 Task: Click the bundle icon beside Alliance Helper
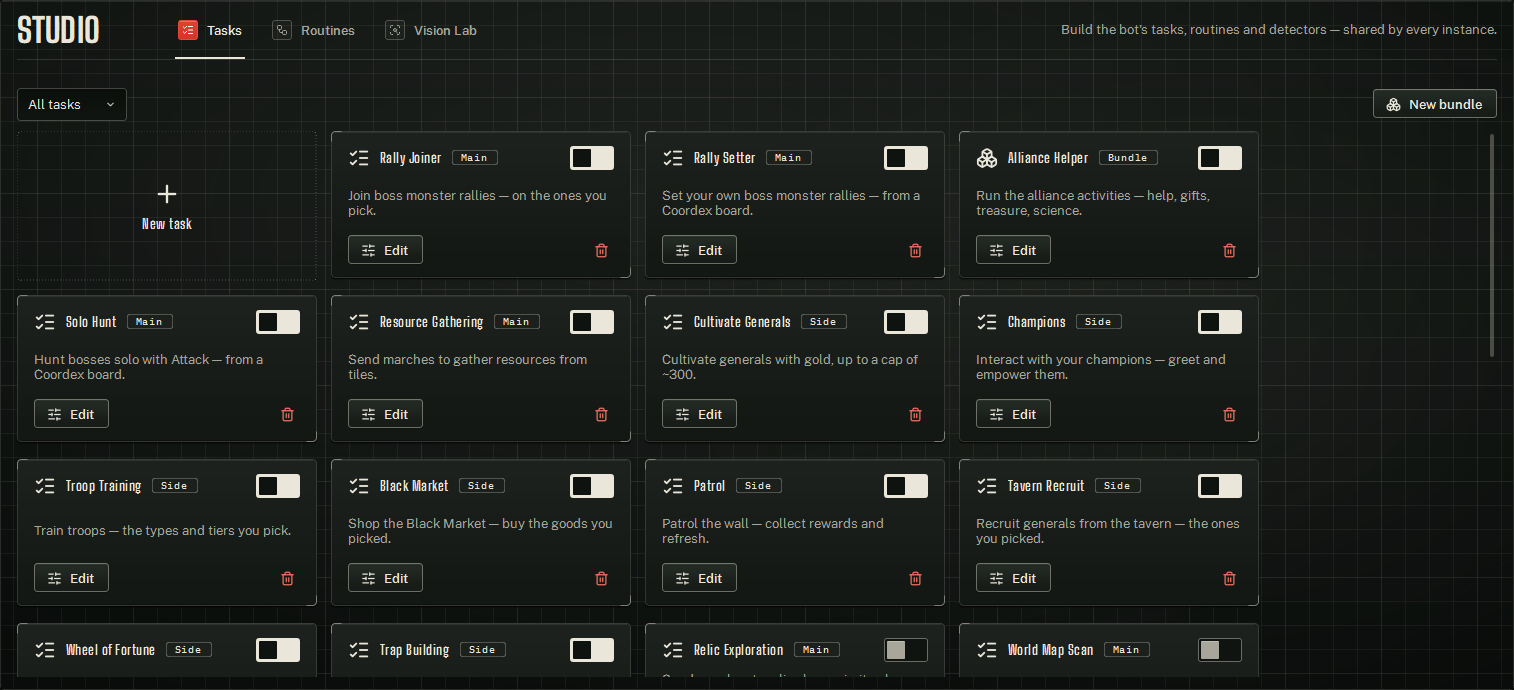(986, 158)
